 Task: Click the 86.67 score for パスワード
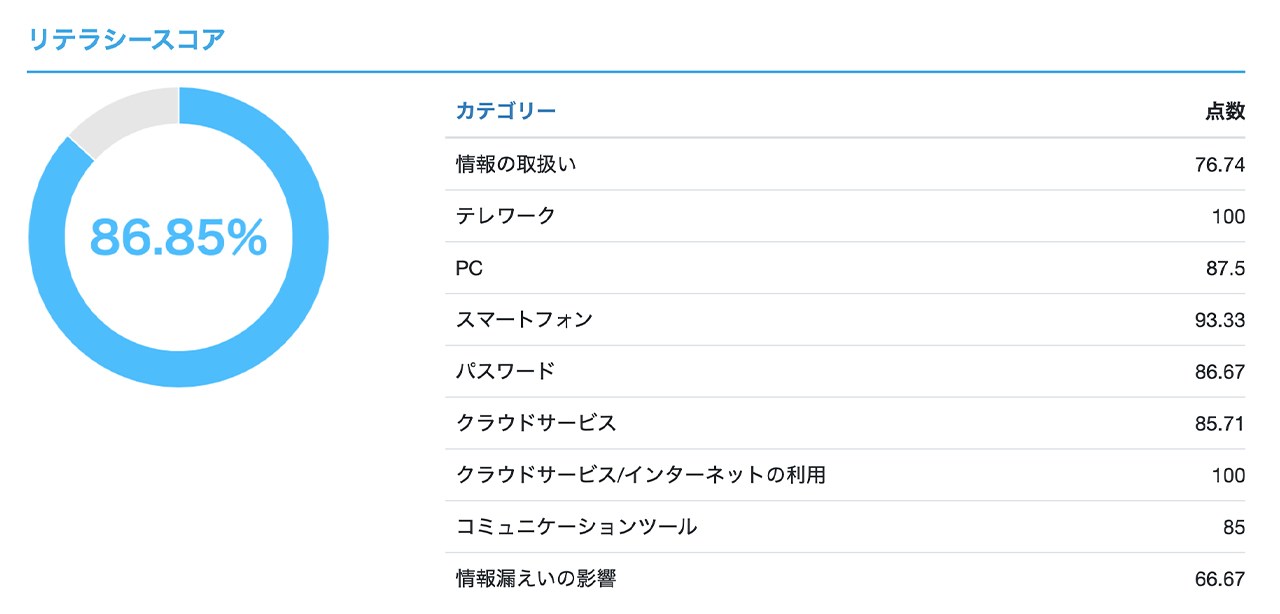pos(1220,372)
